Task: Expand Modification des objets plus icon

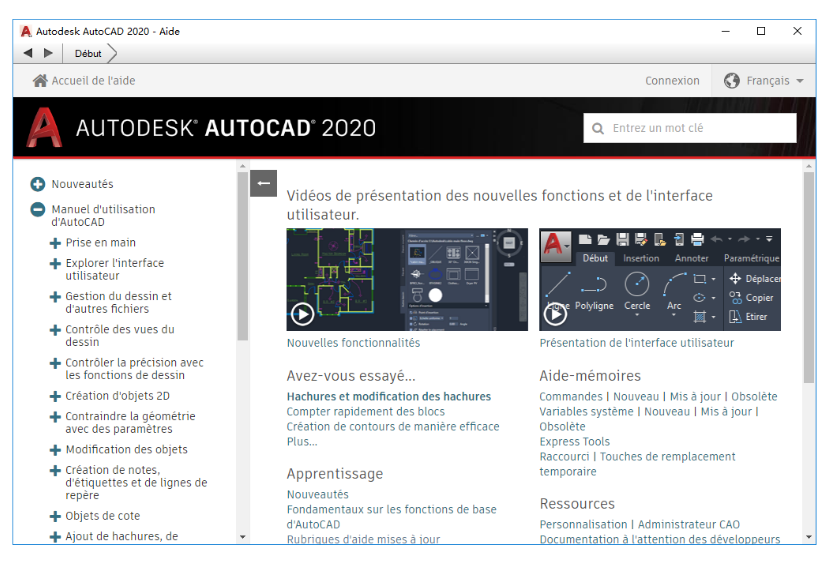Action: (x=55, y=450)
